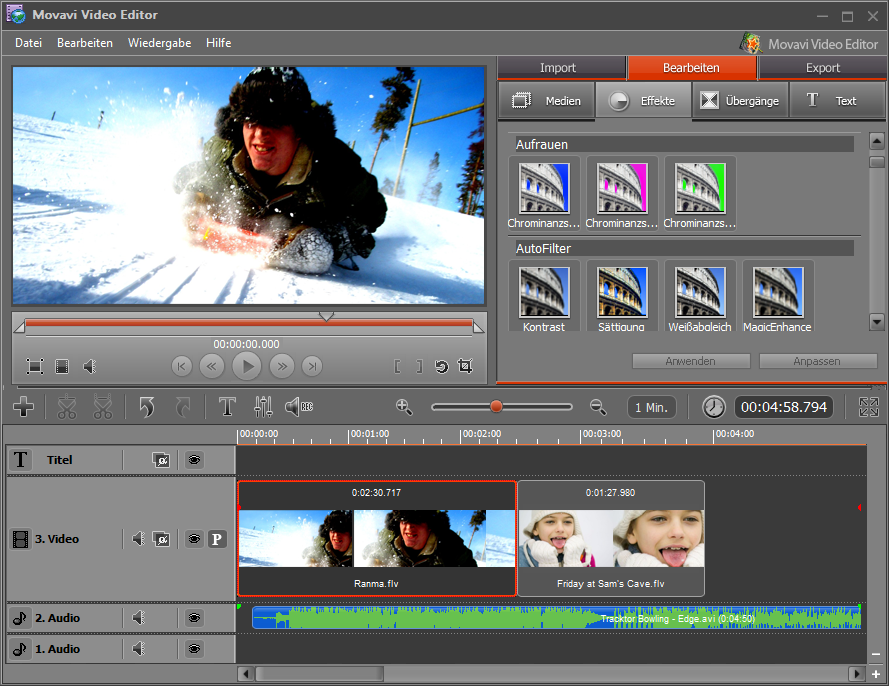Mute the 3. Video track audio

139,539
